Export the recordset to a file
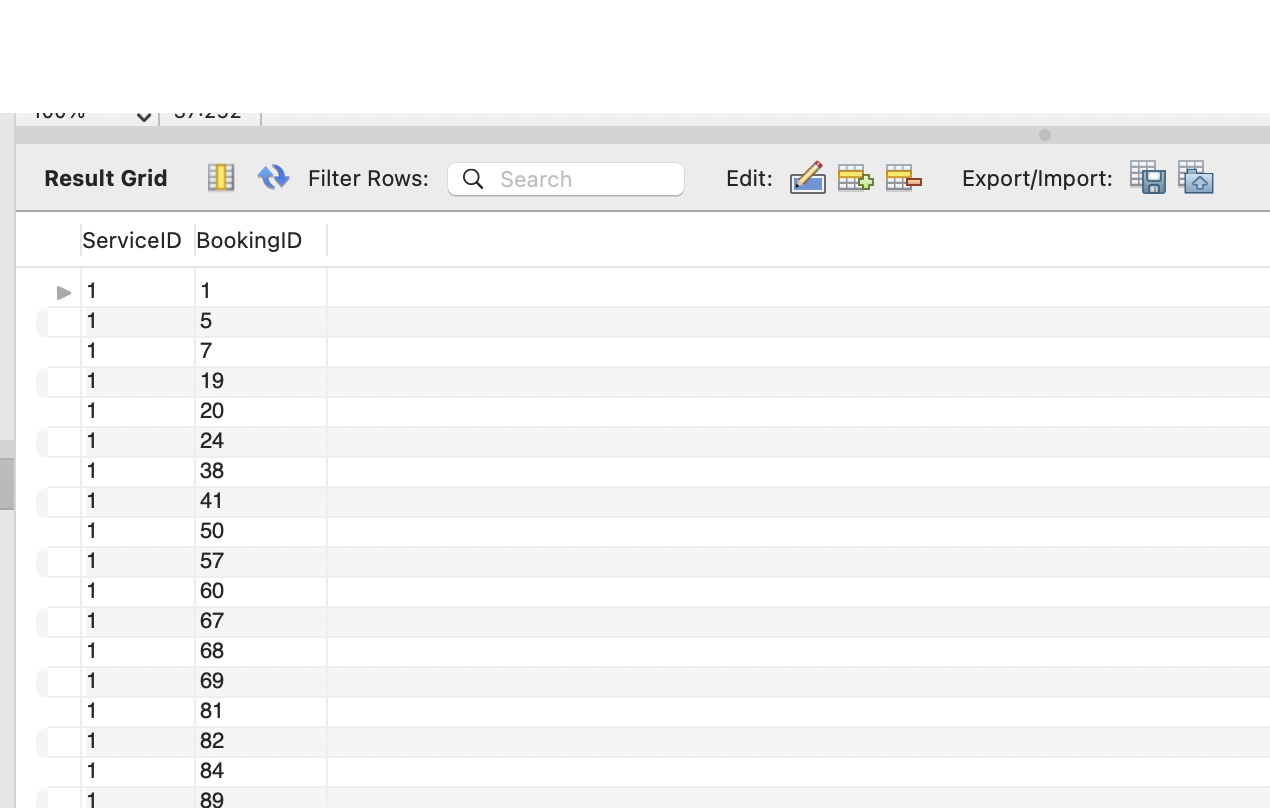The height and width of the screenshot is (808, 1270). (1146, 177)
